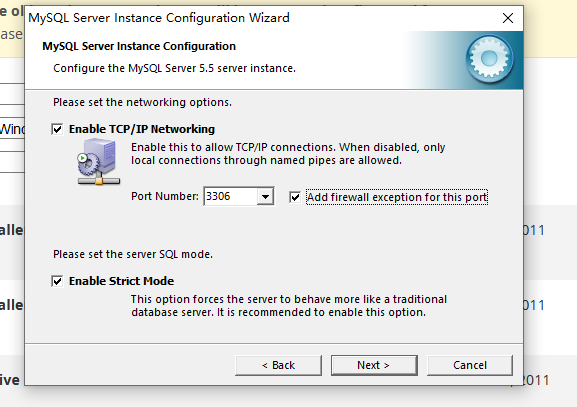
Task: Click the network server icon beside TCP/IP description
Action: [x=98, y=161]
